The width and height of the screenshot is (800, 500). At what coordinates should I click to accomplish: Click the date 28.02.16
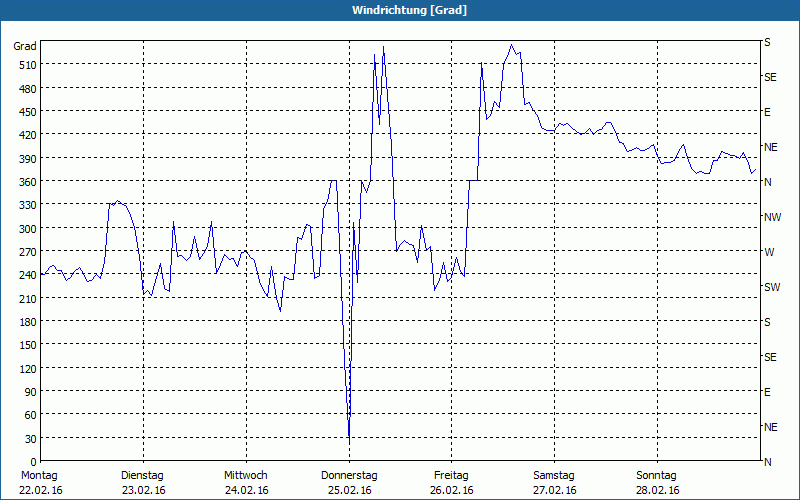point(658,490)
